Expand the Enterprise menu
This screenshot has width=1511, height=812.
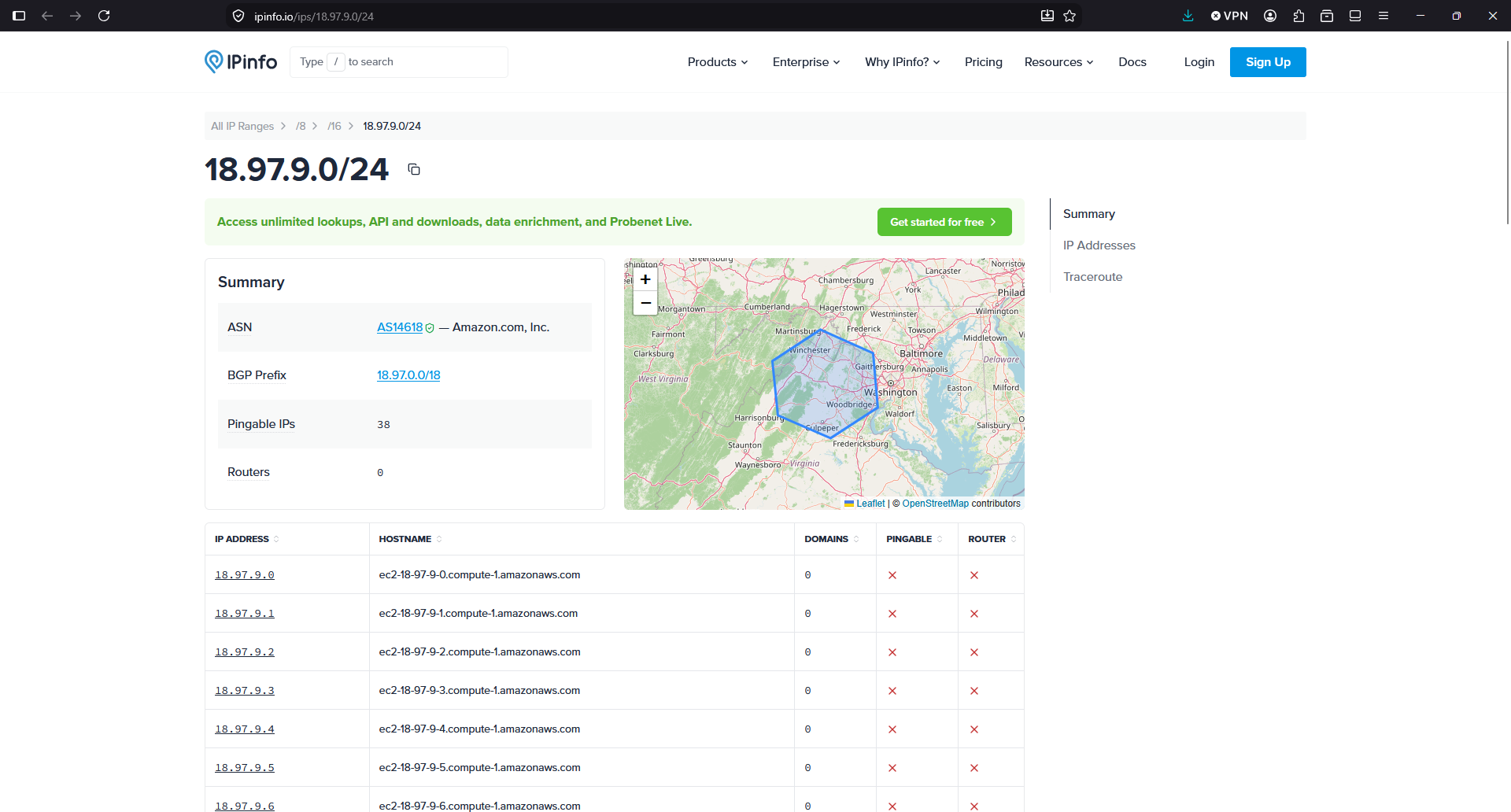click(x=807, y=62)
